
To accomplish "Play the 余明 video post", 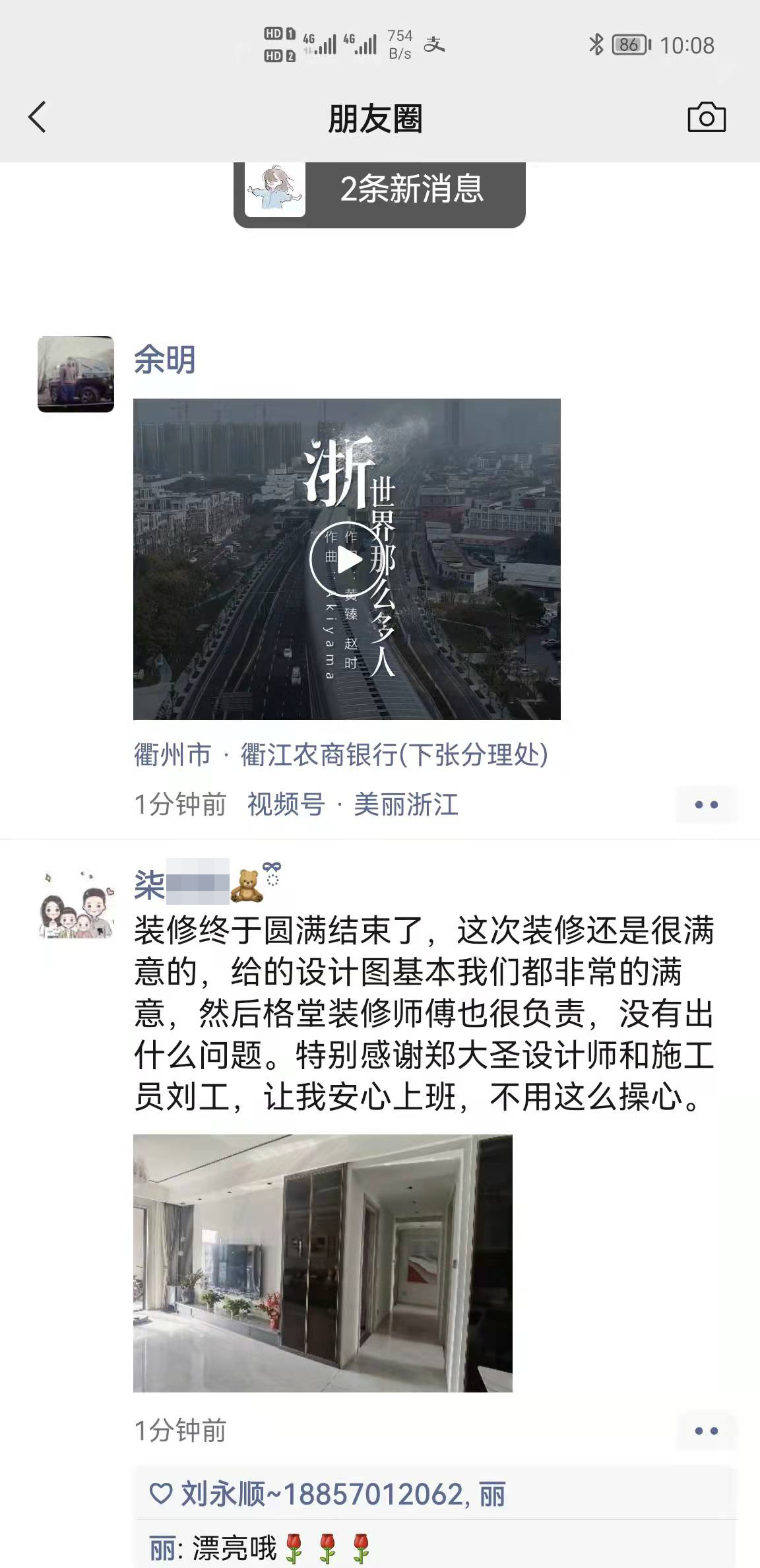I will 347,559.
